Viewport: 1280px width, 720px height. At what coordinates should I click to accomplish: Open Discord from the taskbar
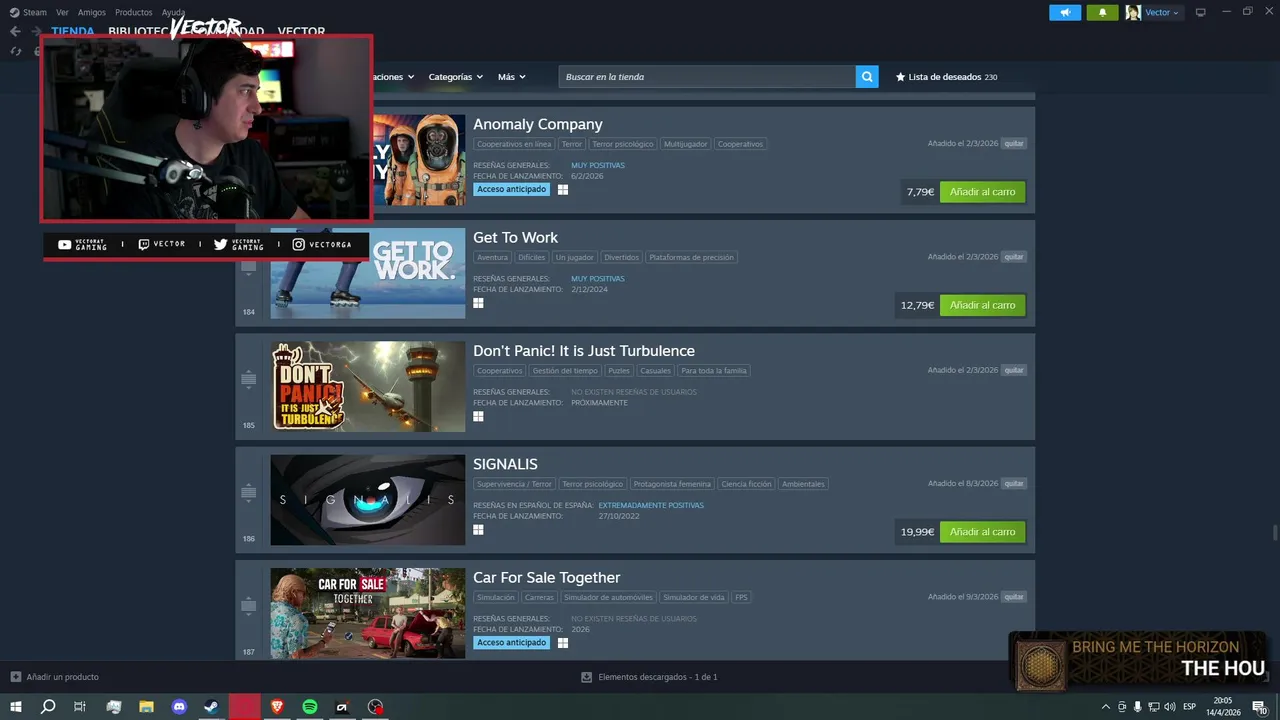pos(179,707)
